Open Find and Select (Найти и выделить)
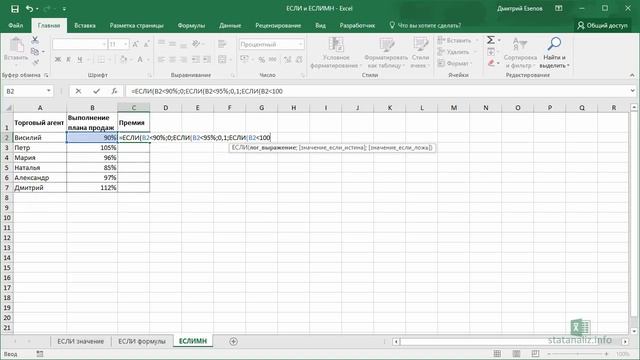This screenshot has width=640, height=360. 554,52
